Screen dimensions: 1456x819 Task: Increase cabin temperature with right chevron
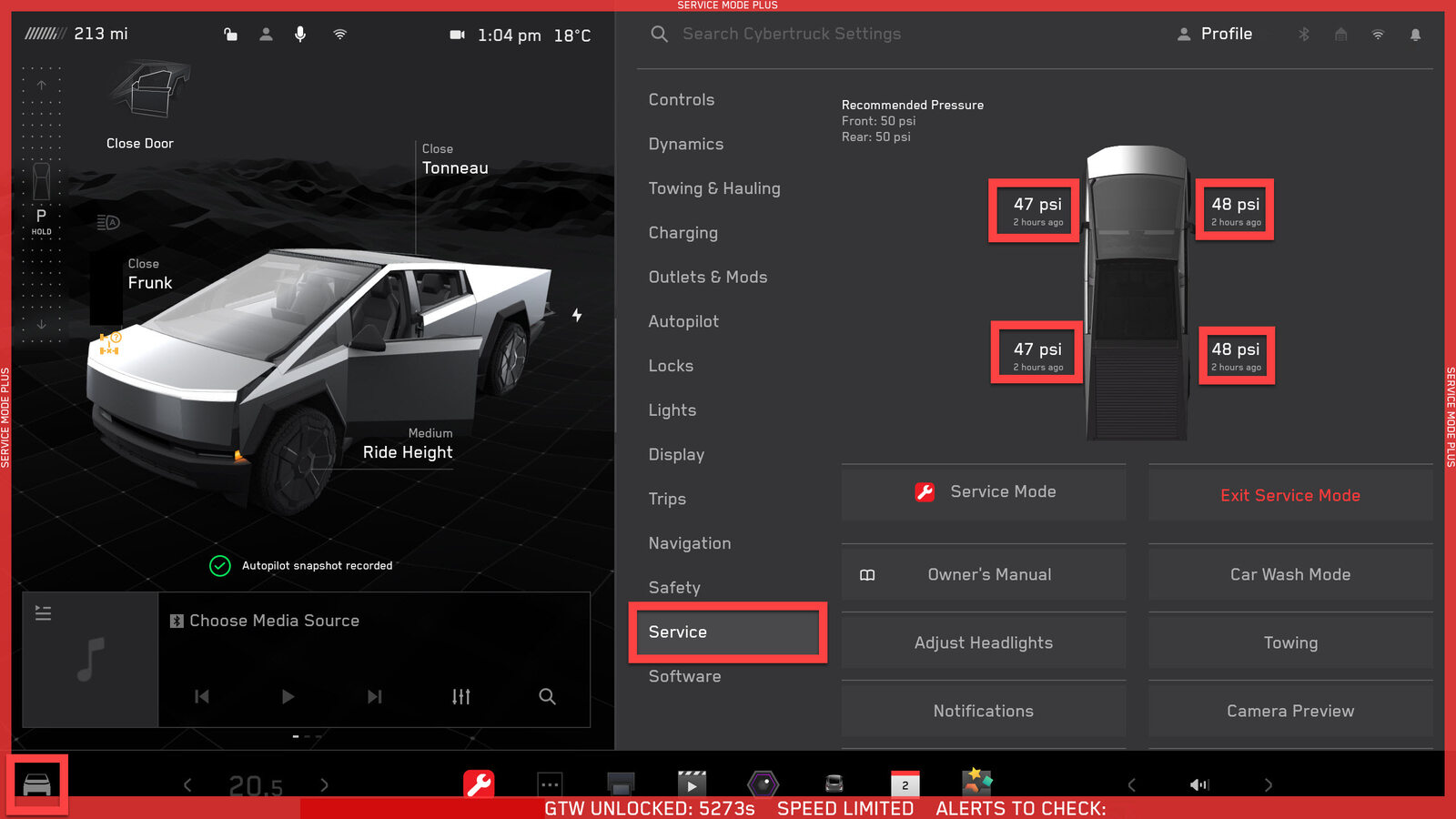point(324,784)
